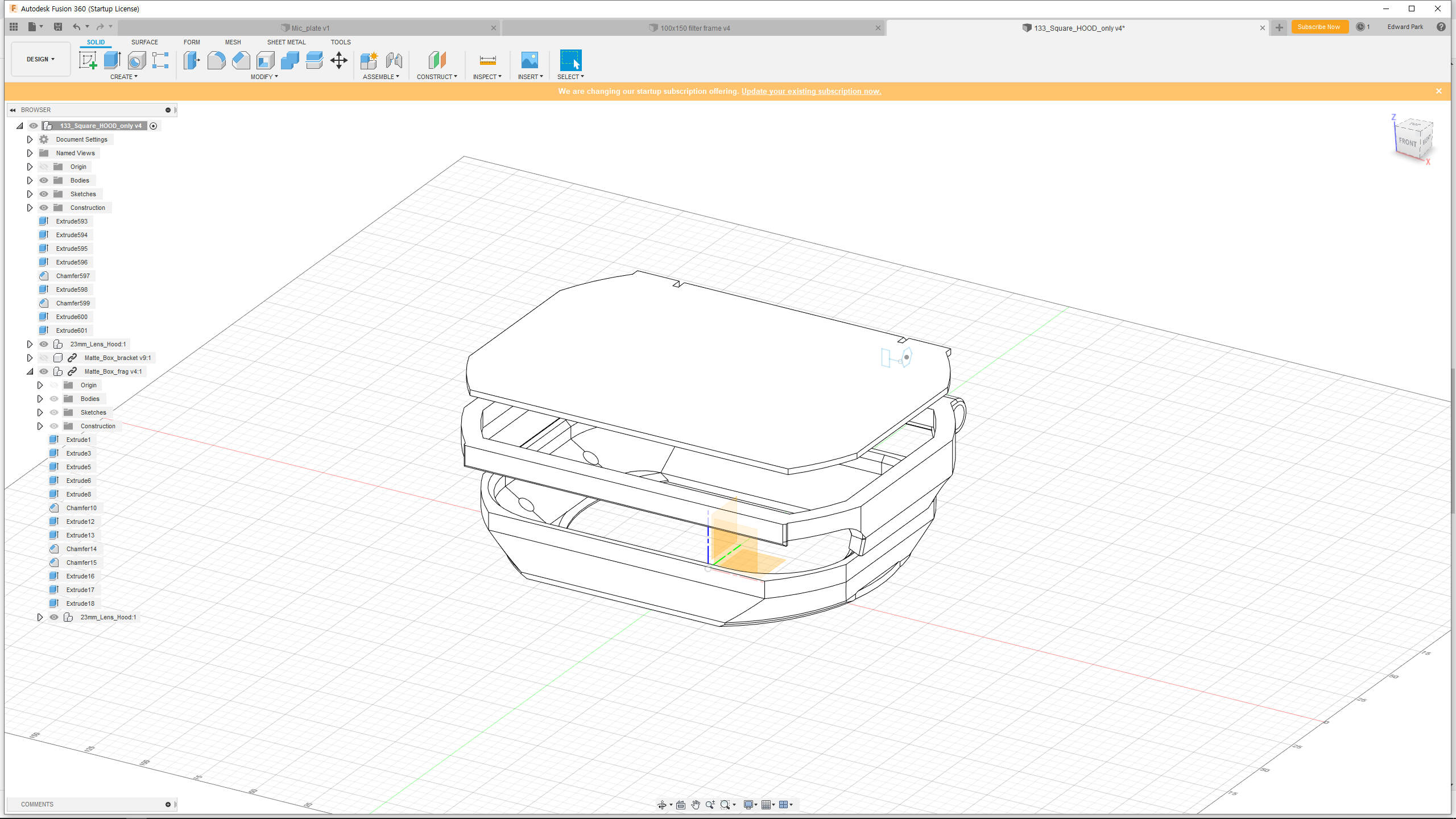Click the FRONT face of the ViewCube
The width and height of the screenshot is (1456, 819).
click(x=1407, y=142)
